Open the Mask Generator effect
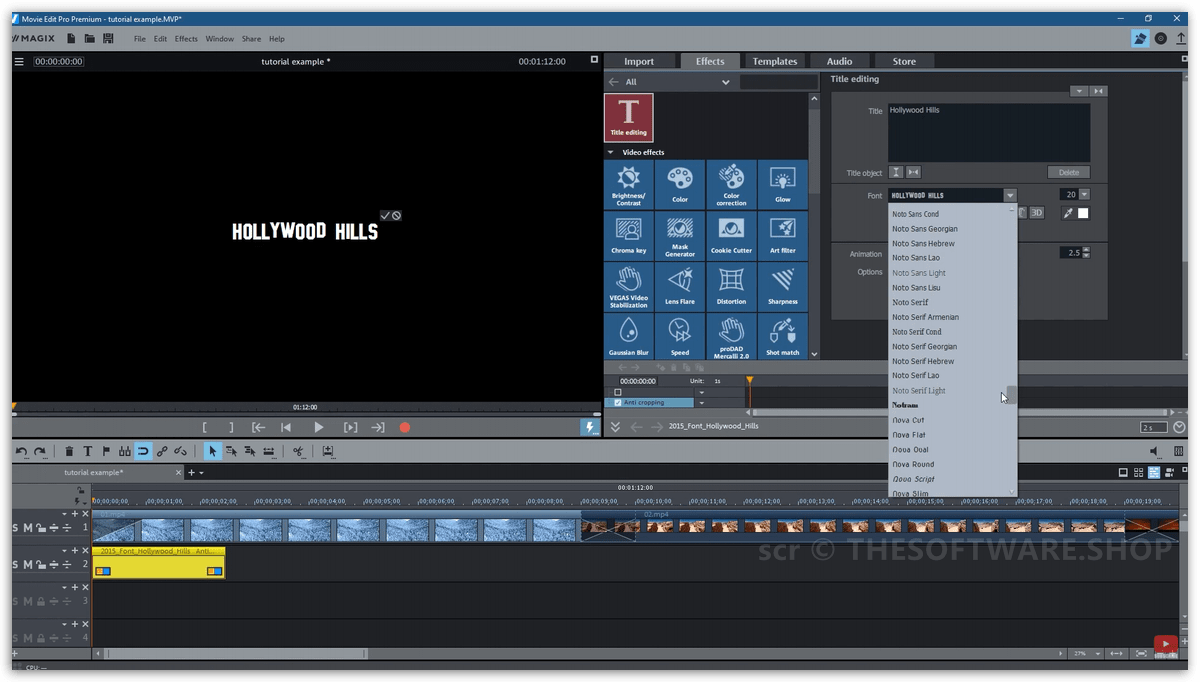This screenshot has height=682, width=1200. [x=680, y=236]
